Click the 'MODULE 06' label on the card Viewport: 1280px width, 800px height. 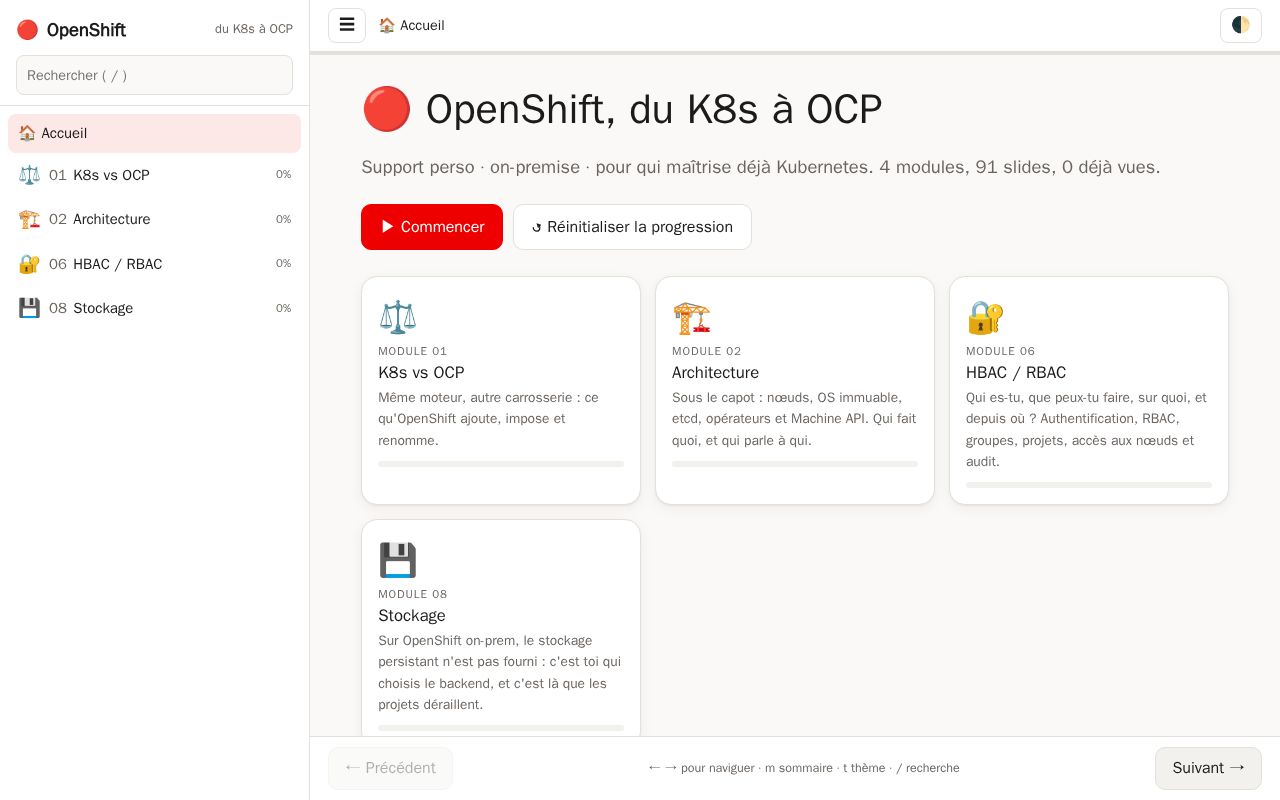point(1001,351)
